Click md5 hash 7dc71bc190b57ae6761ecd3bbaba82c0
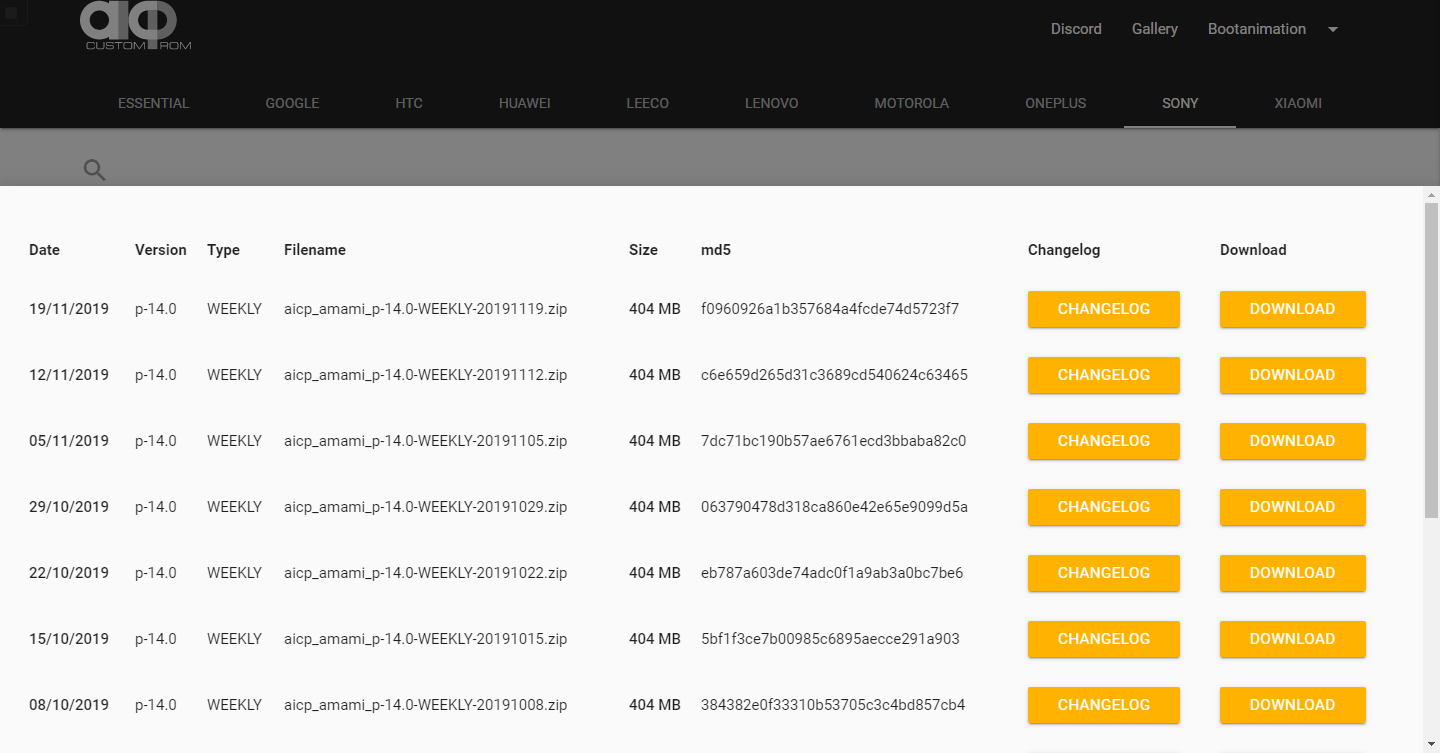This screenshot has width=1440, height=753. tap(833, 441)
